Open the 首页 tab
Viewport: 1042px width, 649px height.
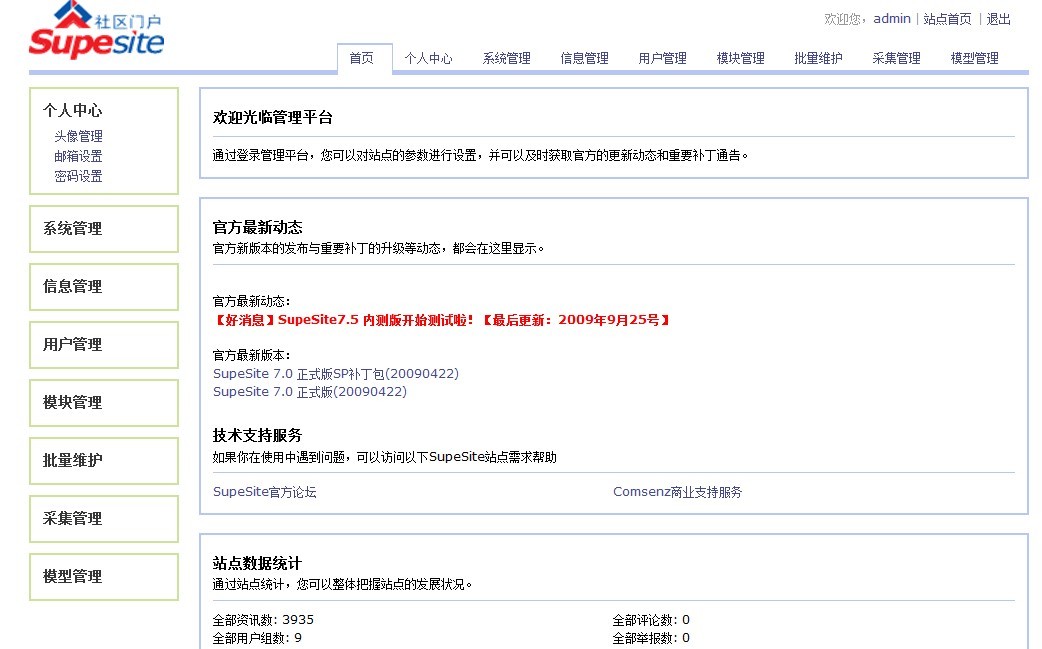point(362,58)
